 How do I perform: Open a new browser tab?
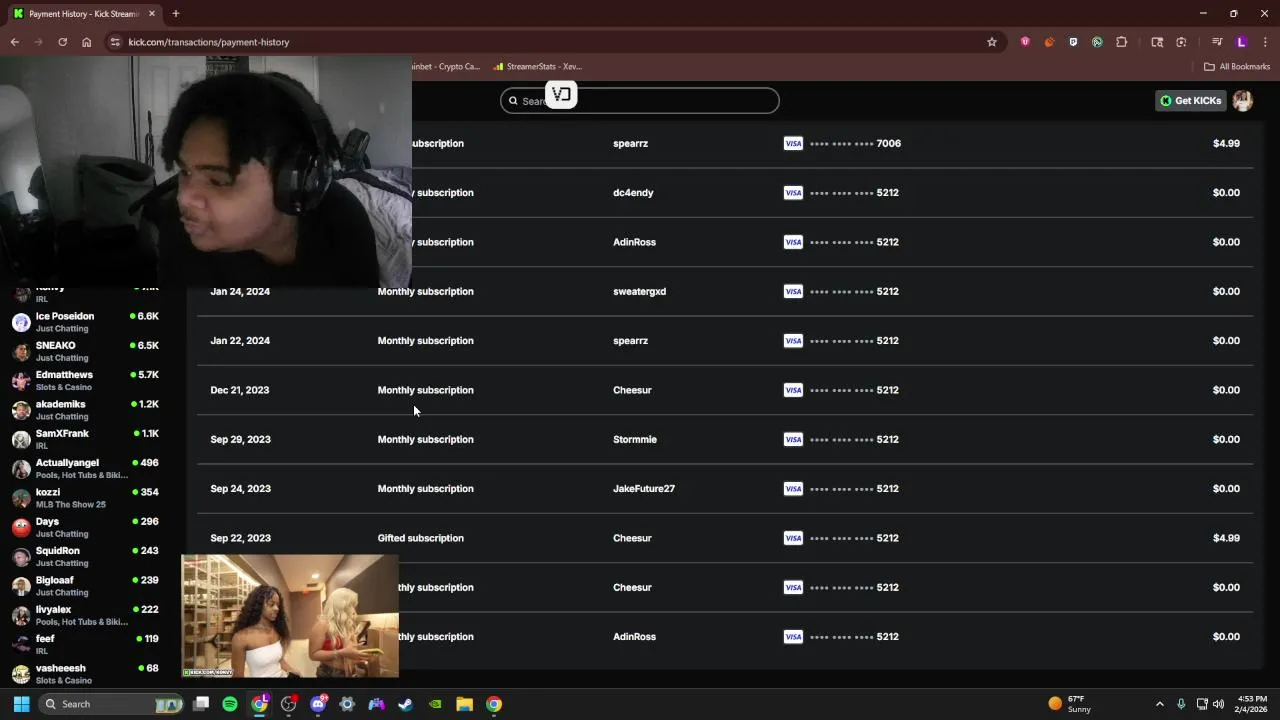coord(176,14)
